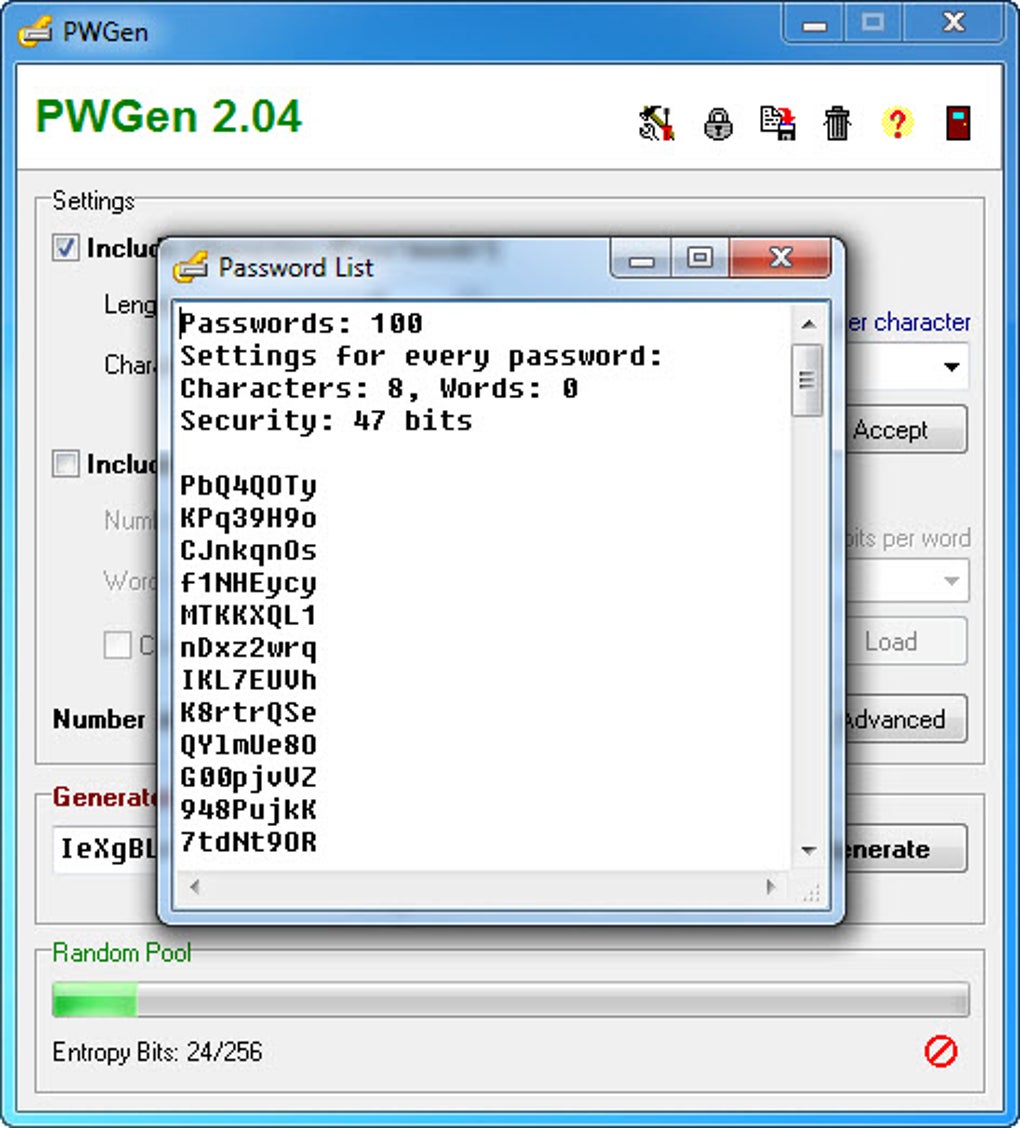Open help via the question mark icon
Viewport: 1020px width, 1128px height.
(x=897, y=123)
